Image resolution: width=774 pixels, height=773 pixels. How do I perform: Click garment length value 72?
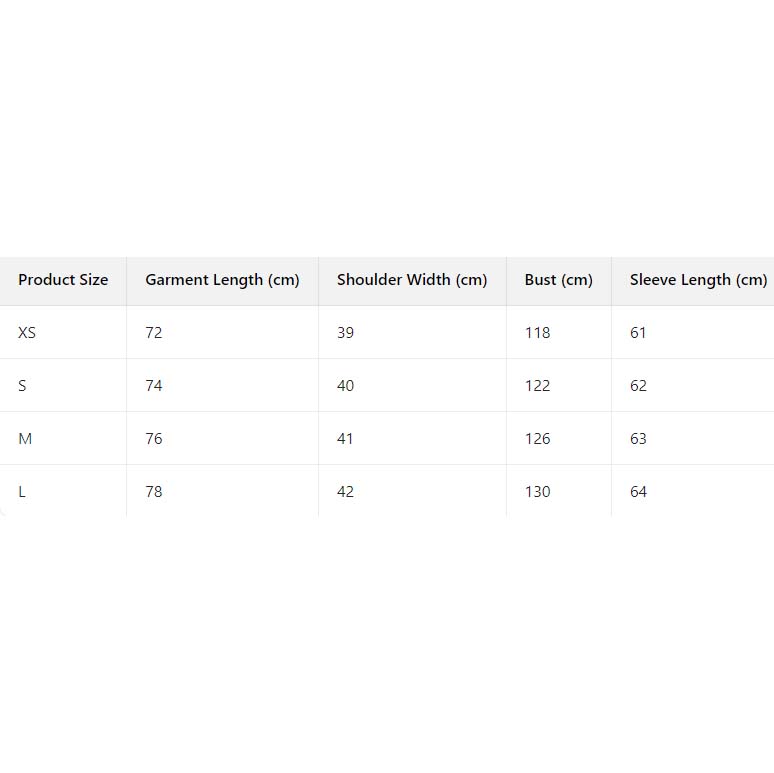154,333
